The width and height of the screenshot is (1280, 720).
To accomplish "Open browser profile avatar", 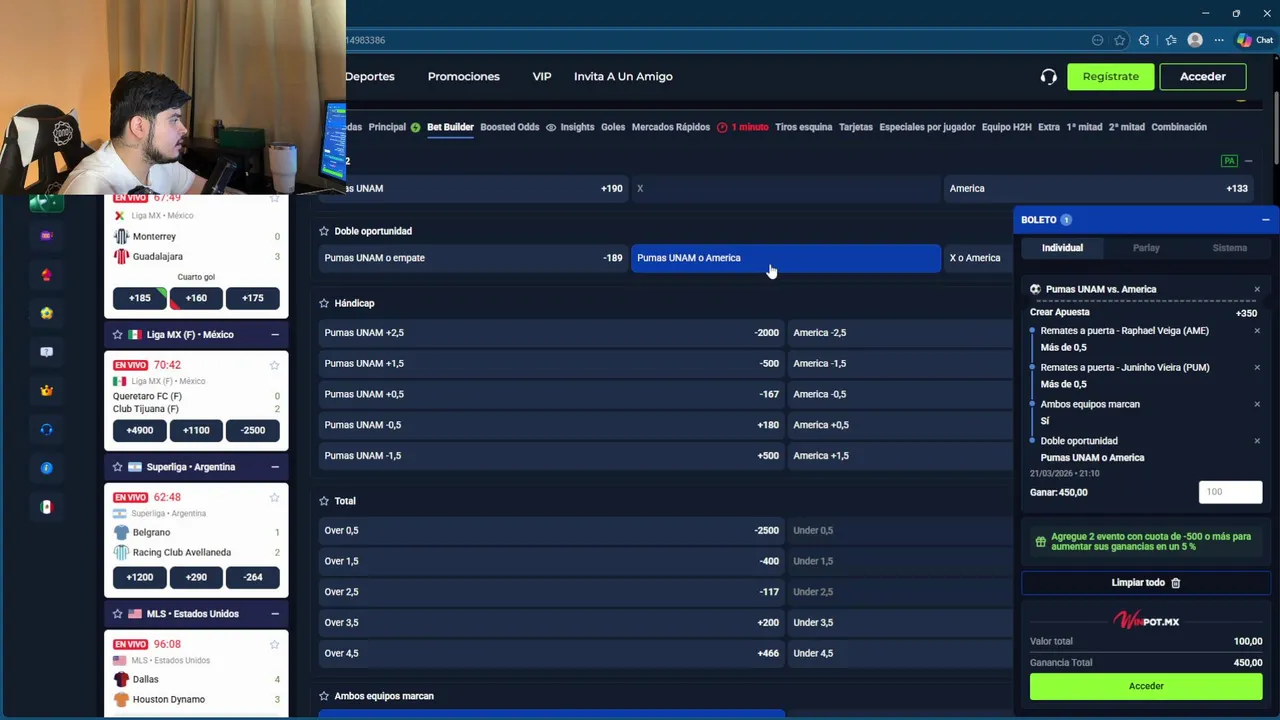I will click(1195, 40).
